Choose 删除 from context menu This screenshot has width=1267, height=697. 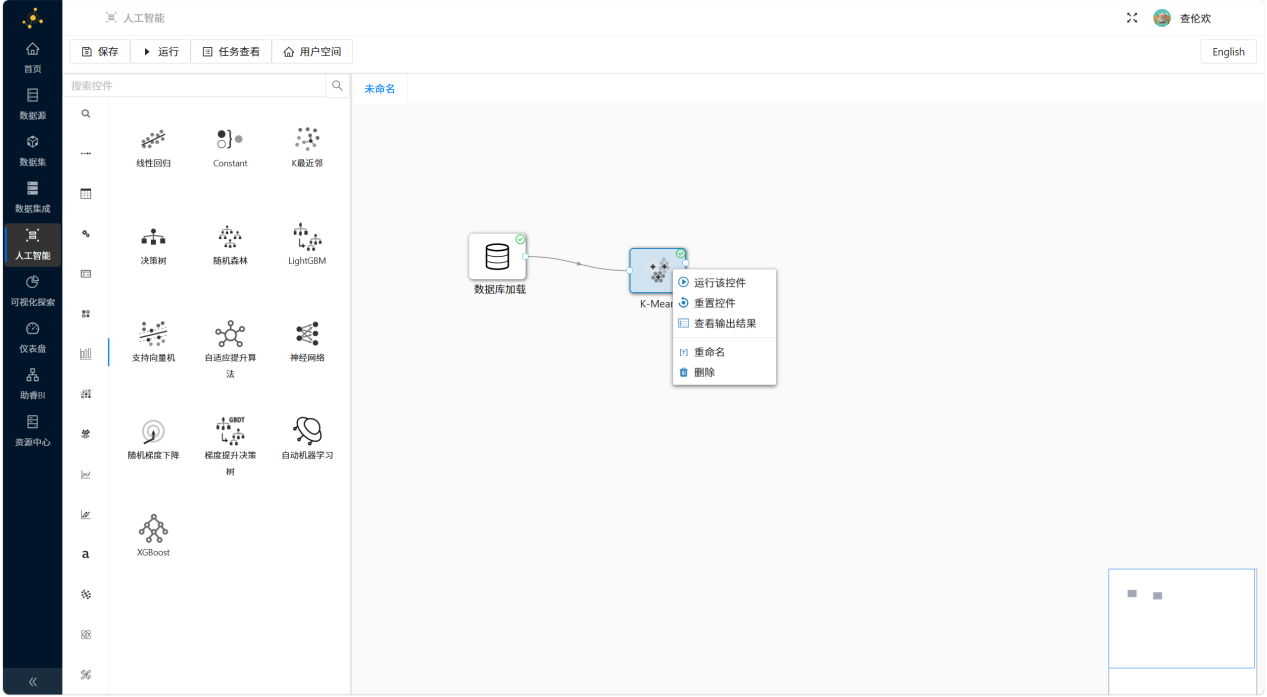click(724, 372)
